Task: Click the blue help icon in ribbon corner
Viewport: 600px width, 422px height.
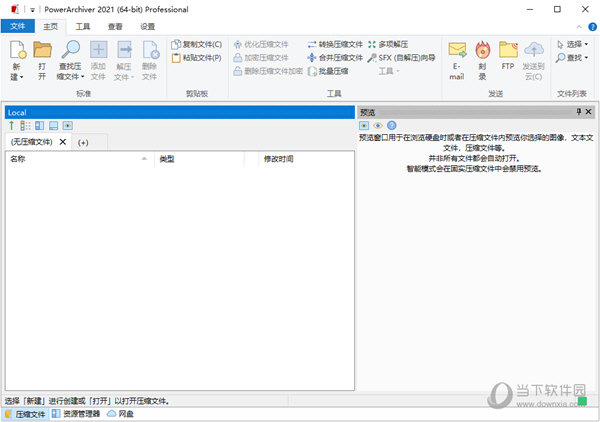Action: [592, 27]
